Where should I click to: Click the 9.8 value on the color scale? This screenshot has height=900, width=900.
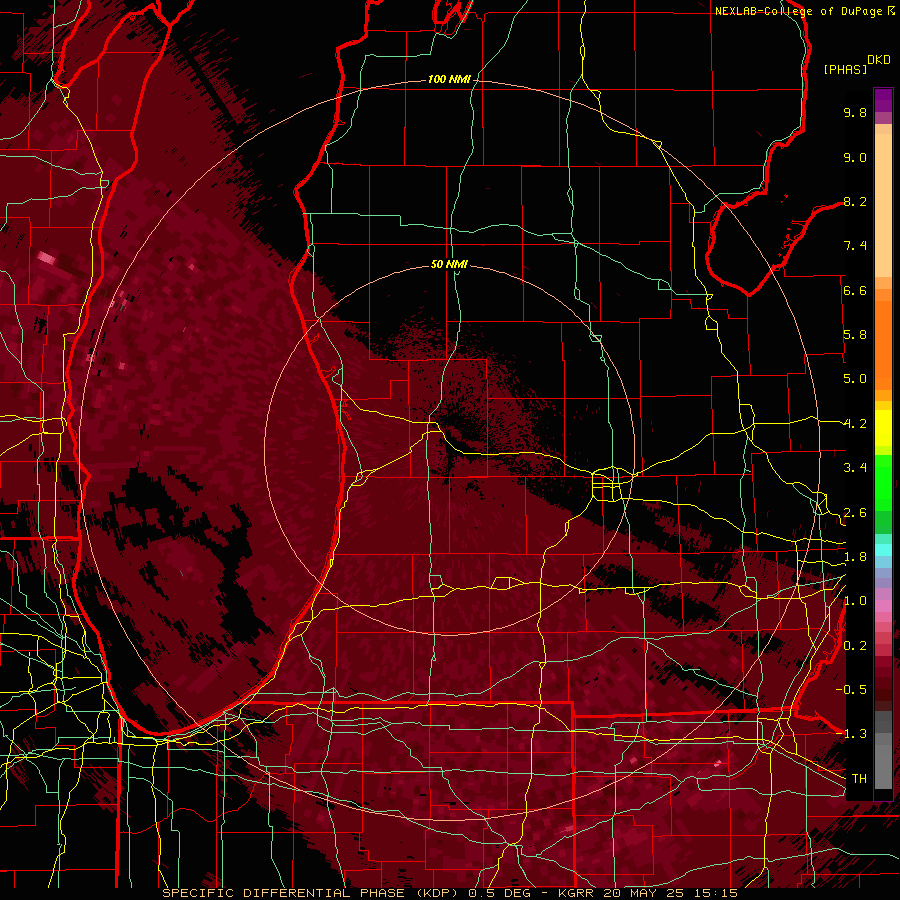tap(855, 113)
